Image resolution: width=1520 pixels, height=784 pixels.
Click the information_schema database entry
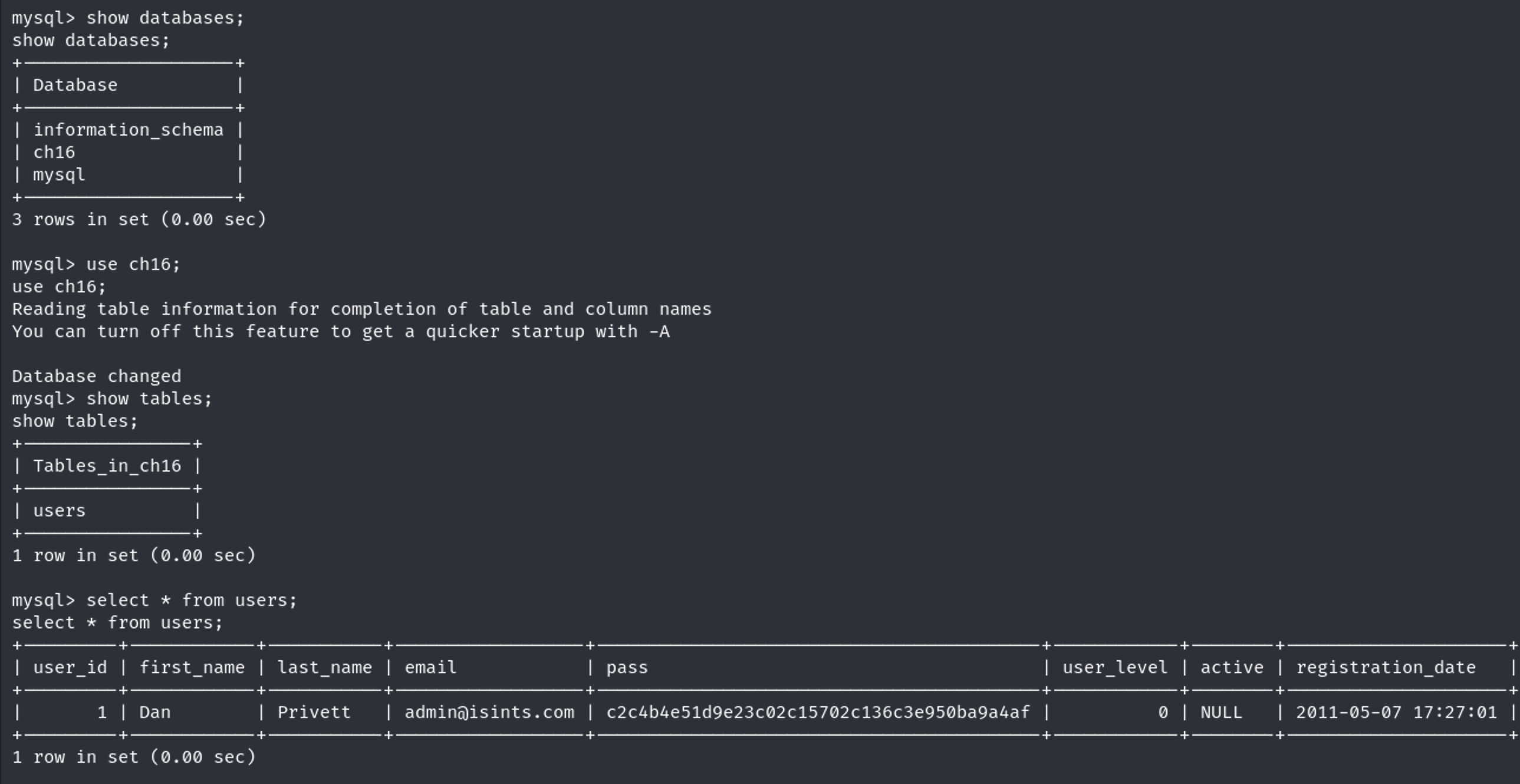point(128,130)
